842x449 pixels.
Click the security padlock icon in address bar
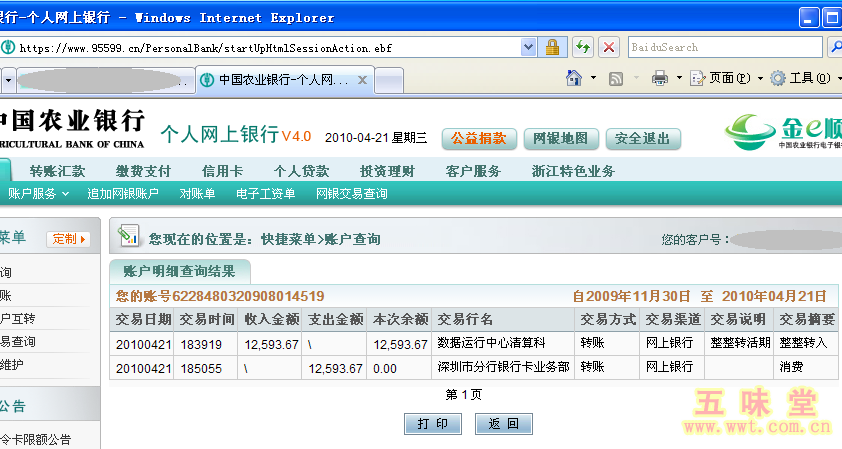coord(552,47)
